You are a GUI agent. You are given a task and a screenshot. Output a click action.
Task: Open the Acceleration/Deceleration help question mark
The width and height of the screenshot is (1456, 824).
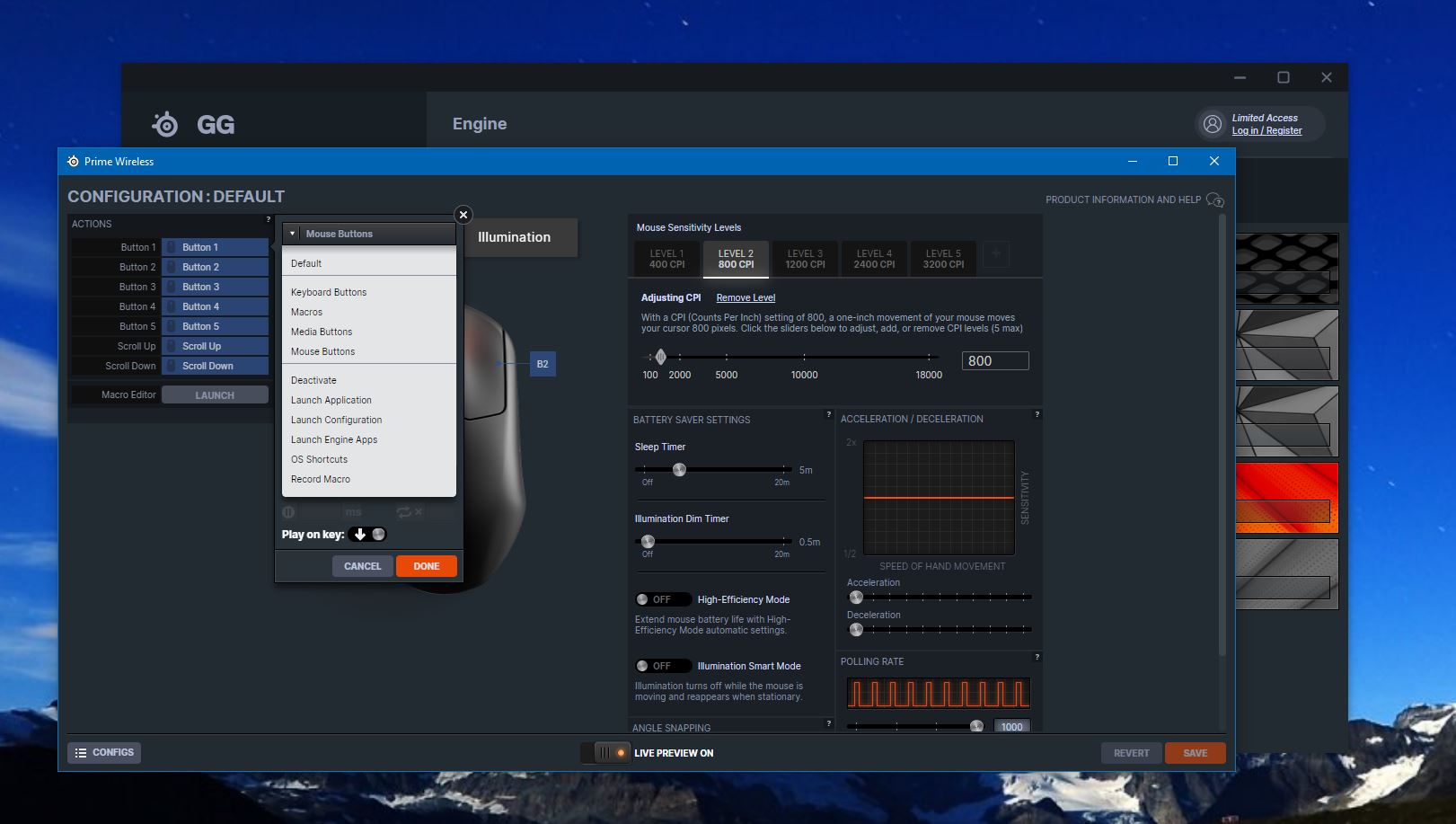coord(1037,414)
